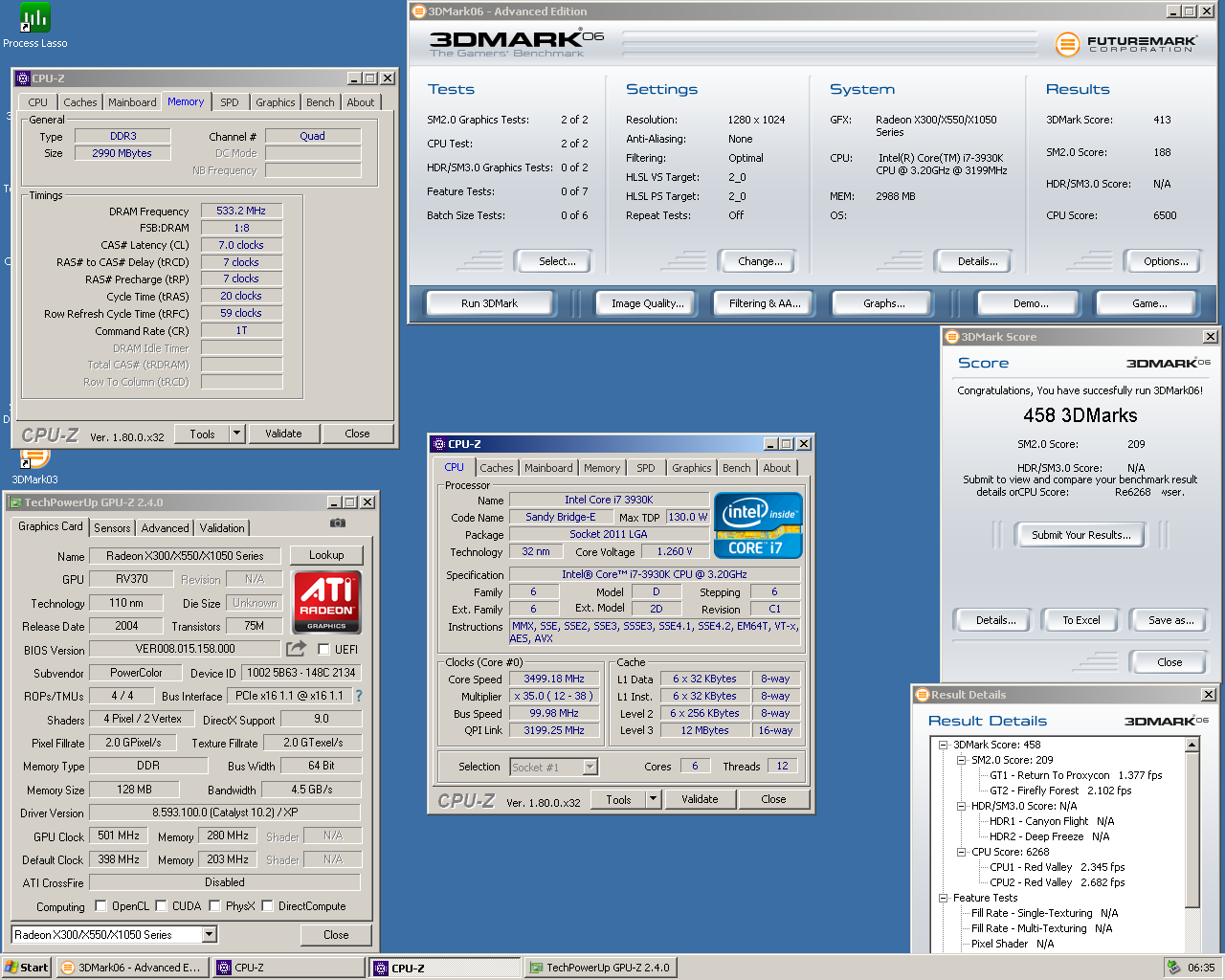Viewport: 1225px width, 980px height.
Task: Click the GPU-Z title bar icon
Action: pyautogui.click(x=15, y=502)
